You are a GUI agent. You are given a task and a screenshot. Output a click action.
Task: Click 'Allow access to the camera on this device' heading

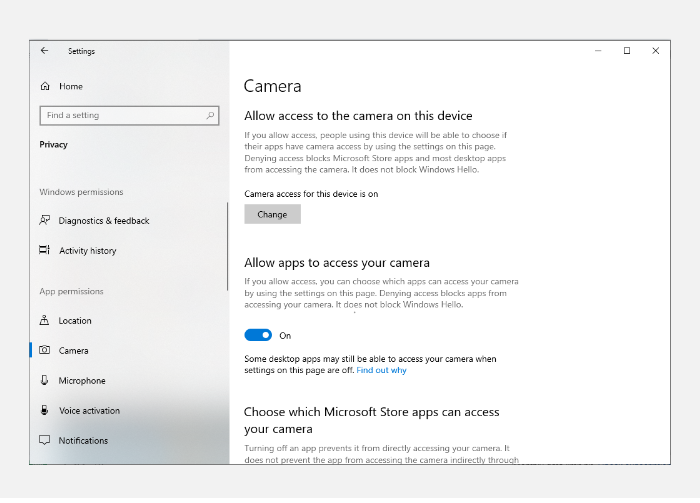pos(358,116)
